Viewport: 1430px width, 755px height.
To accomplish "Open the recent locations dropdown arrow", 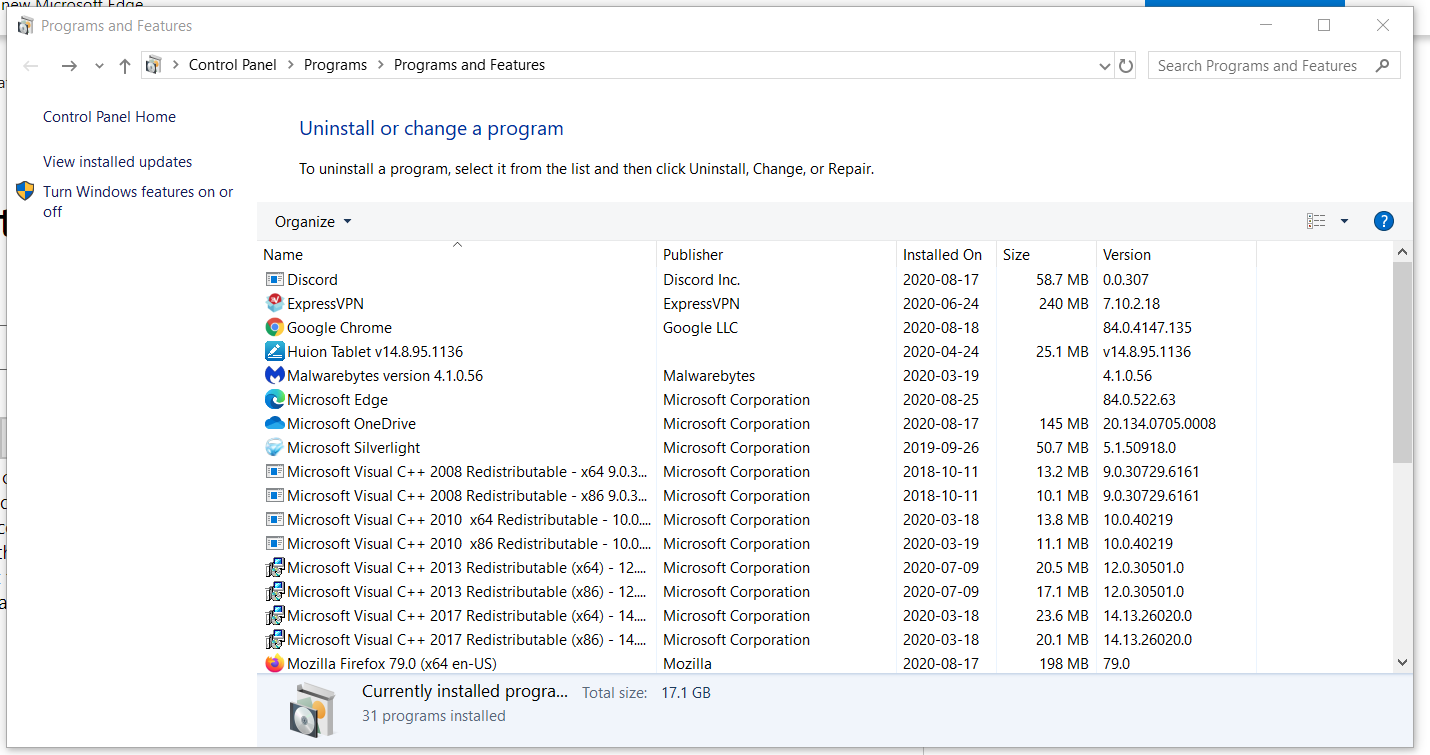I will [99, 66].
